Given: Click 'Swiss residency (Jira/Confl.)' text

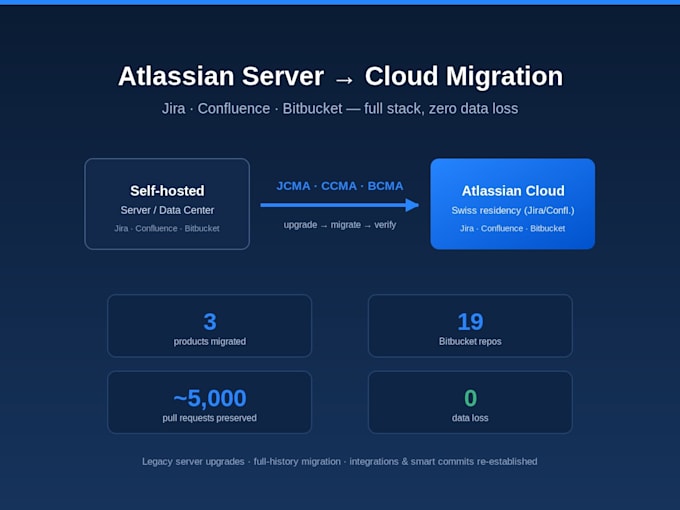Looking at the screenshot, I should 513,211.
